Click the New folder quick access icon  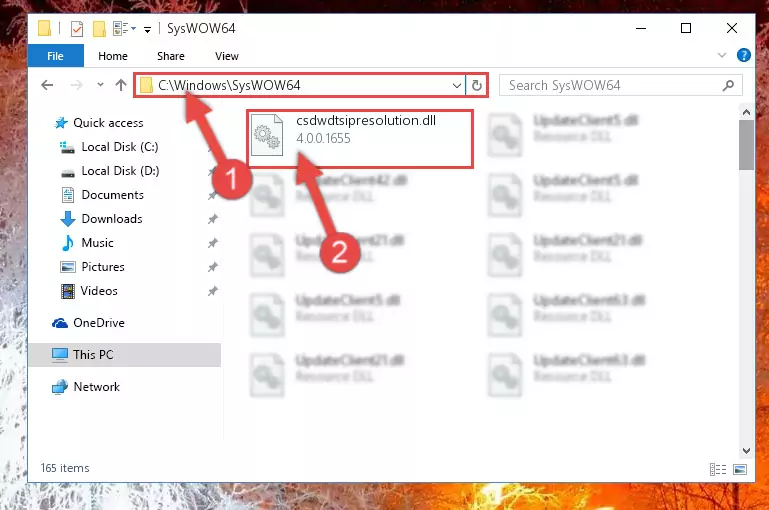[99, 29]
